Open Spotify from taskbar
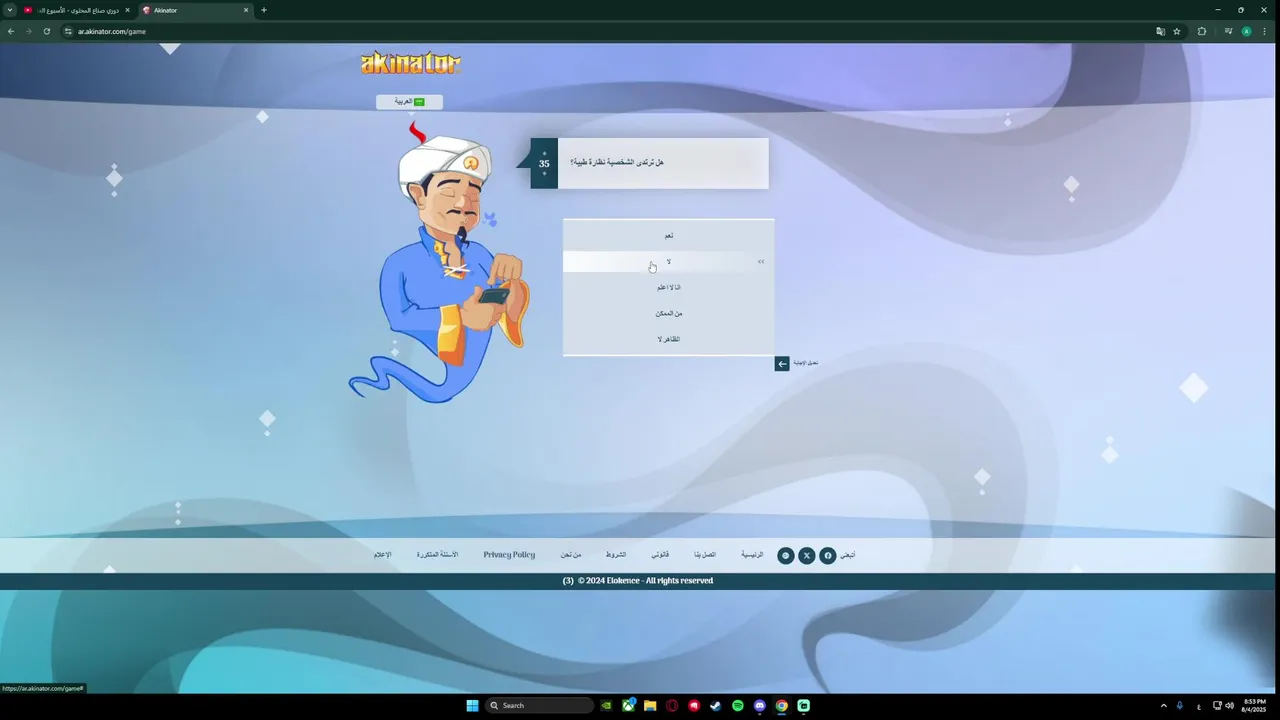 click(x=738, y=705)
